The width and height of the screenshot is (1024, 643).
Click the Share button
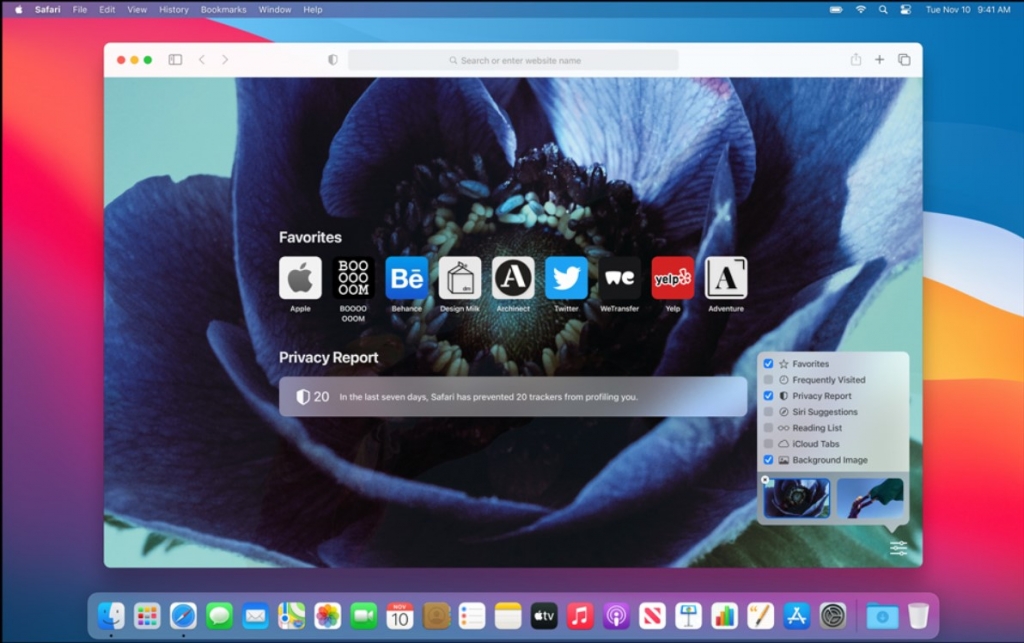click(855, 59)
